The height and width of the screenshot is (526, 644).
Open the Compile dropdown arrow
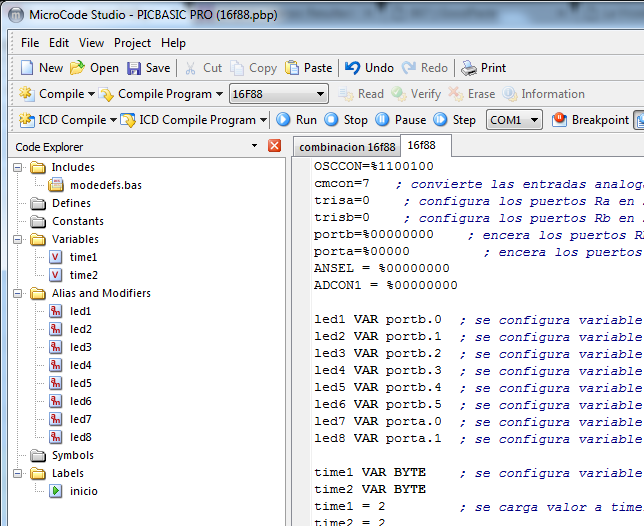click(x=91, y=94)
